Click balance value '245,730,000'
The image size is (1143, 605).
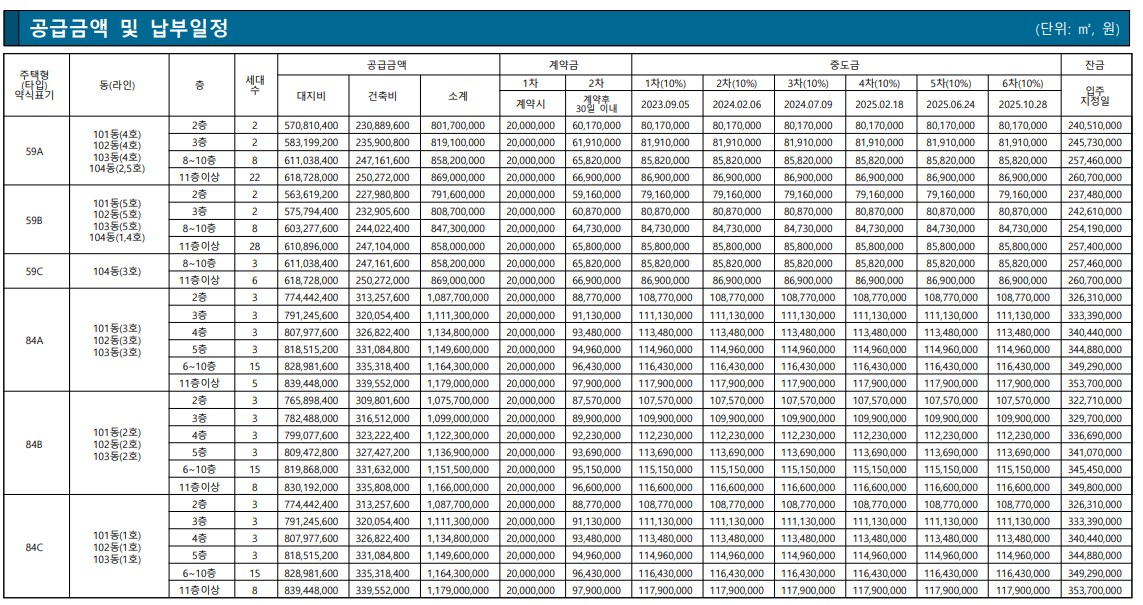(1095, 142)
